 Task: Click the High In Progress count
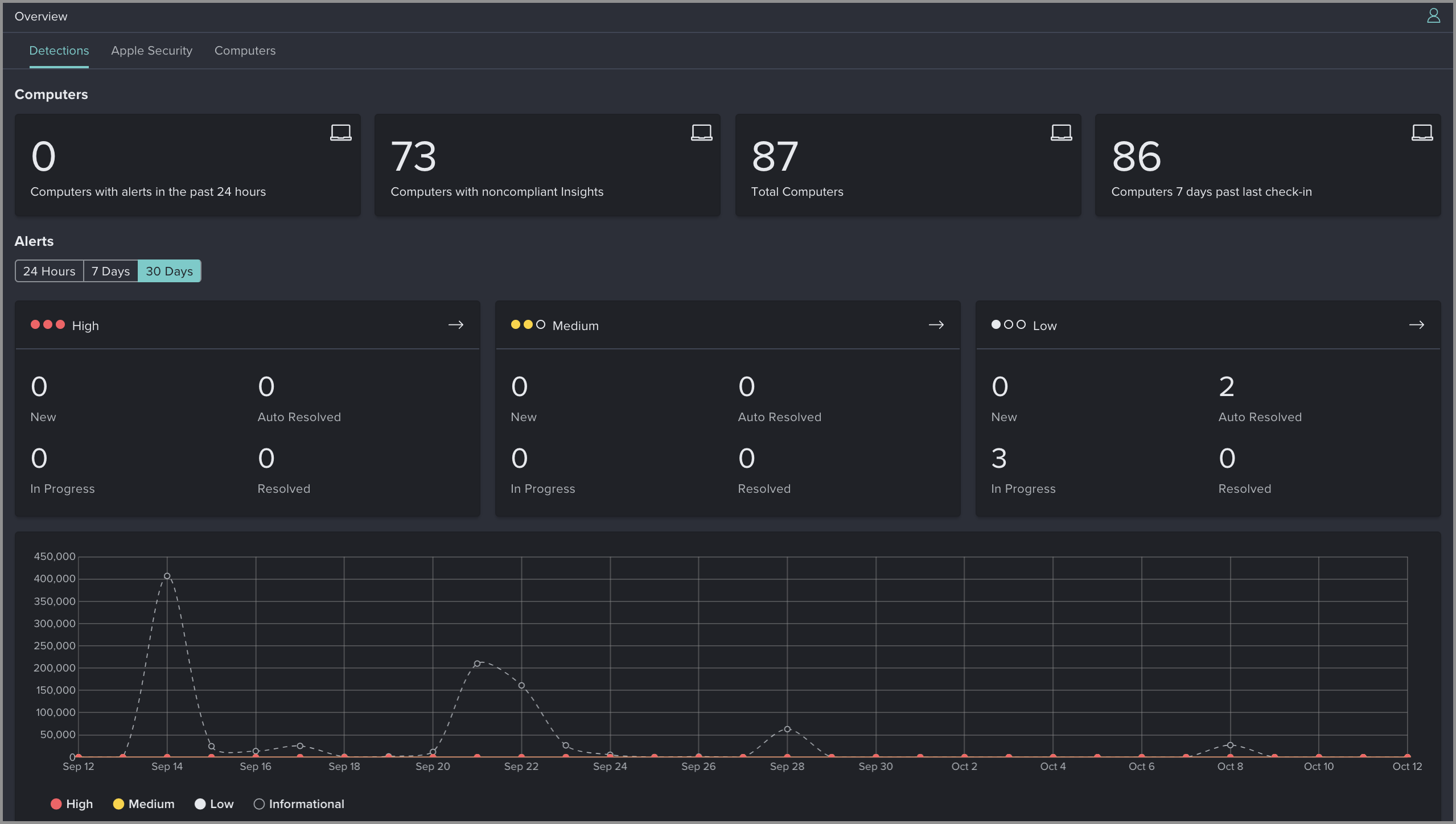pos(39,459)
